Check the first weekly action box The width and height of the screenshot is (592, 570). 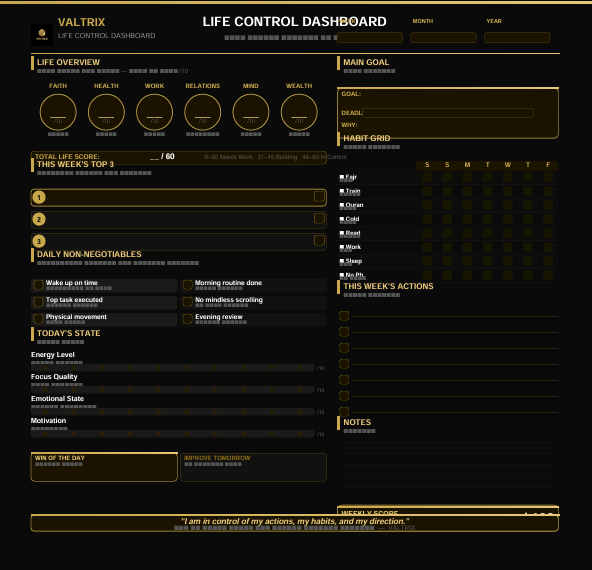pos(344,316)
